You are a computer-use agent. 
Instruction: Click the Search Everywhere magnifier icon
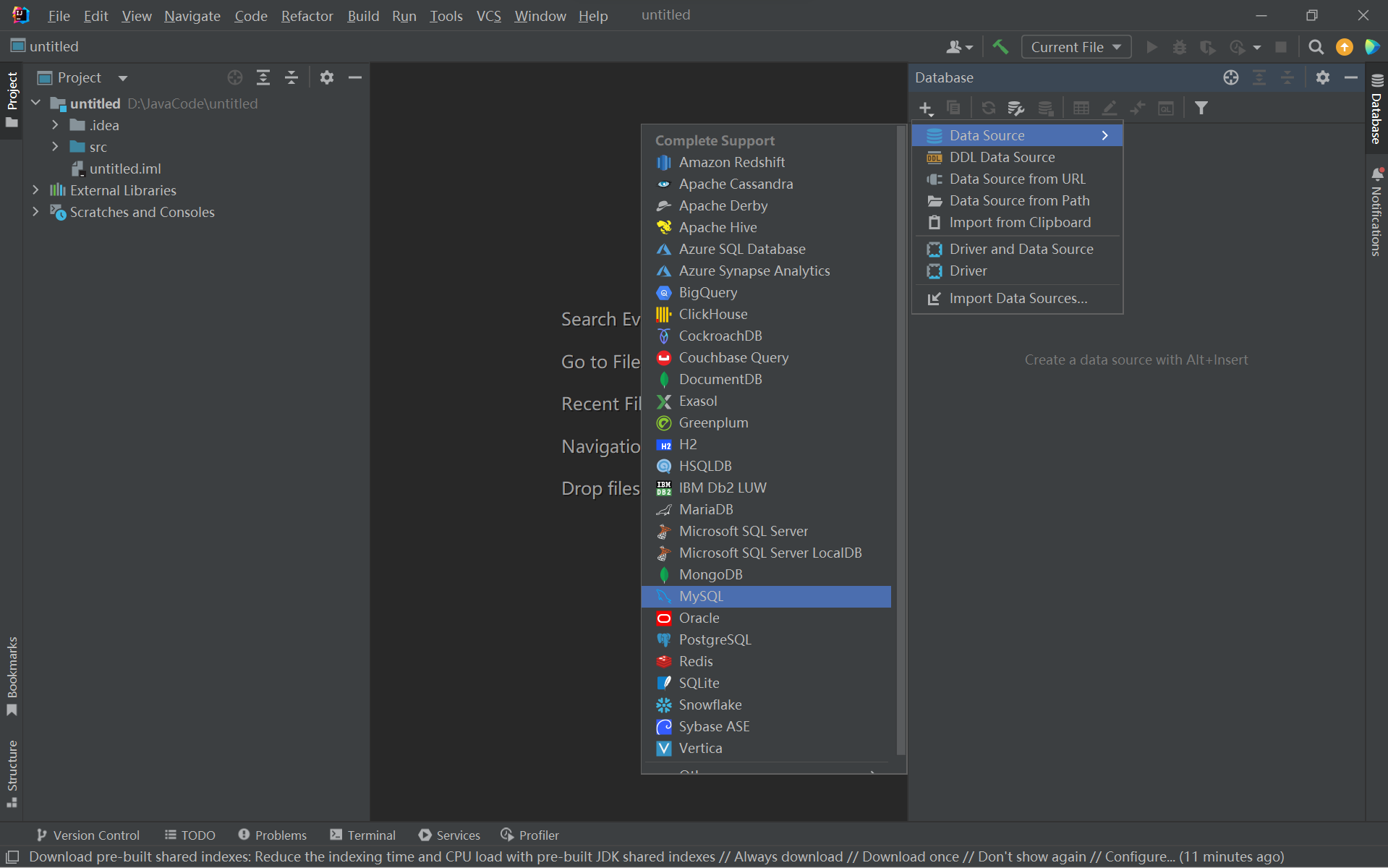[1316, 46]
